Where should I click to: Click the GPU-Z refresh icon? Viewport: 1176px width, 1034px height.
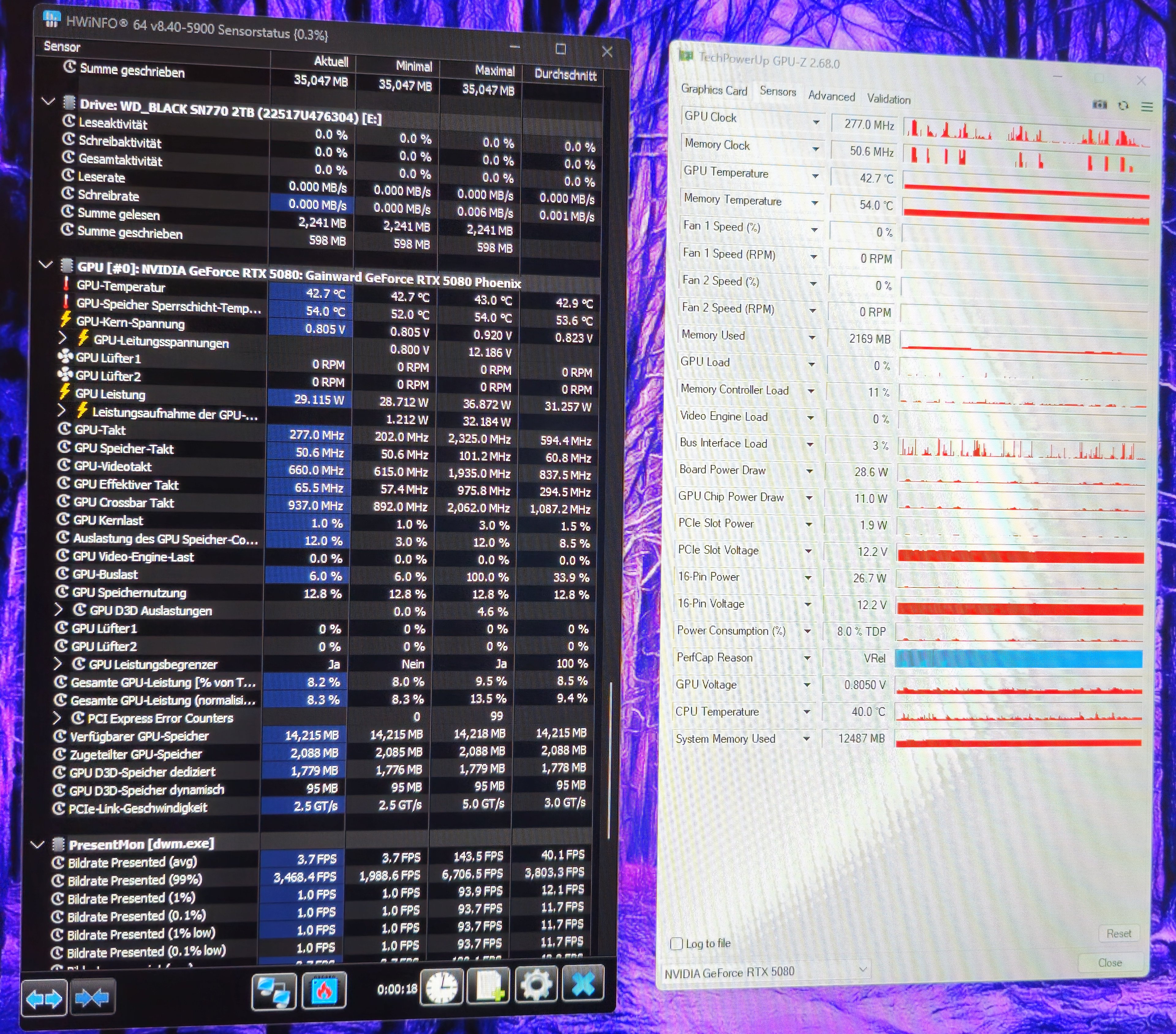click(x=1123, y=105)
